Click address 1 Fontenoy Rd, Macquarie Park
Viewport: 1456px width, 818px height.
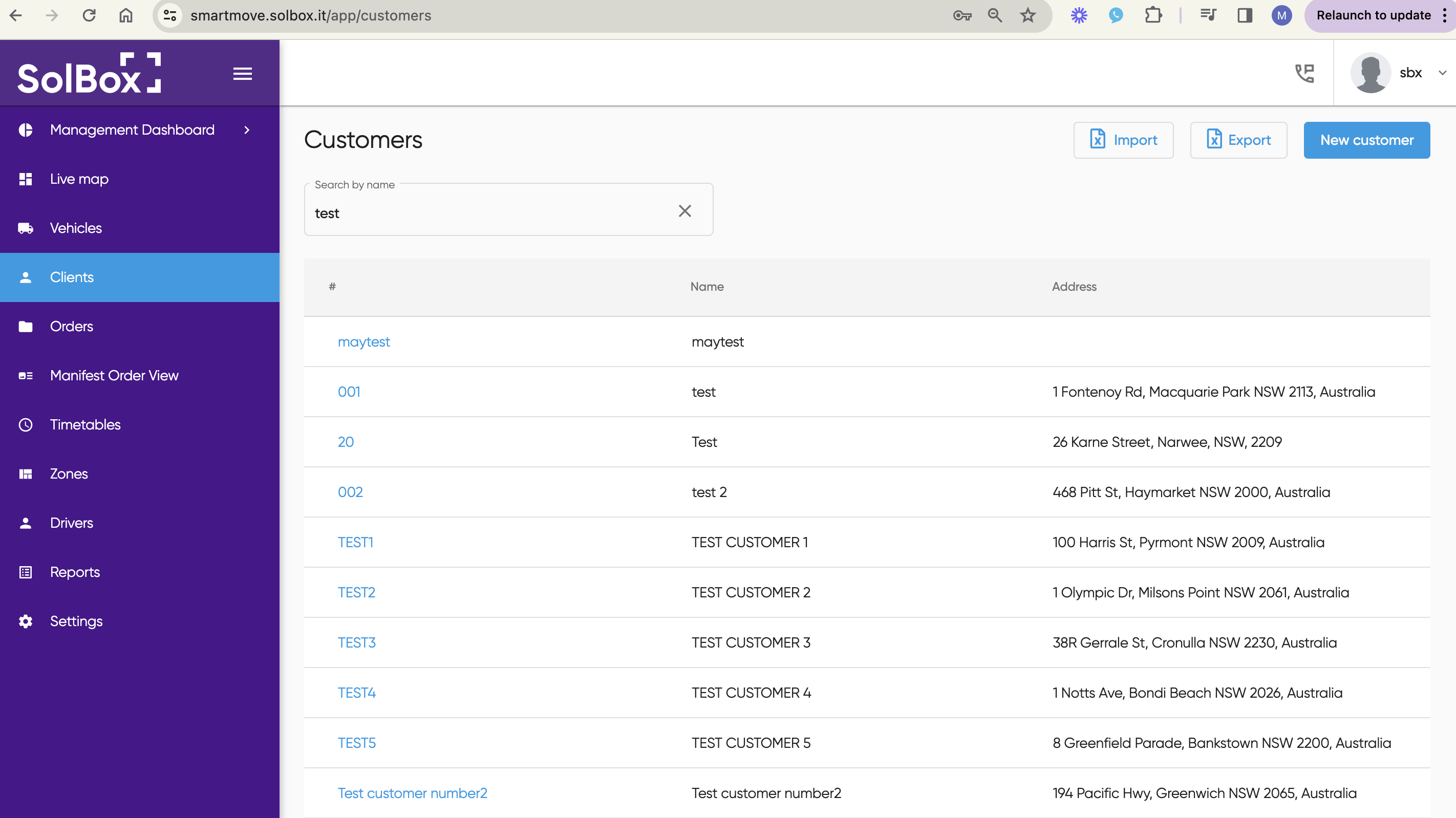[1213, 392]
